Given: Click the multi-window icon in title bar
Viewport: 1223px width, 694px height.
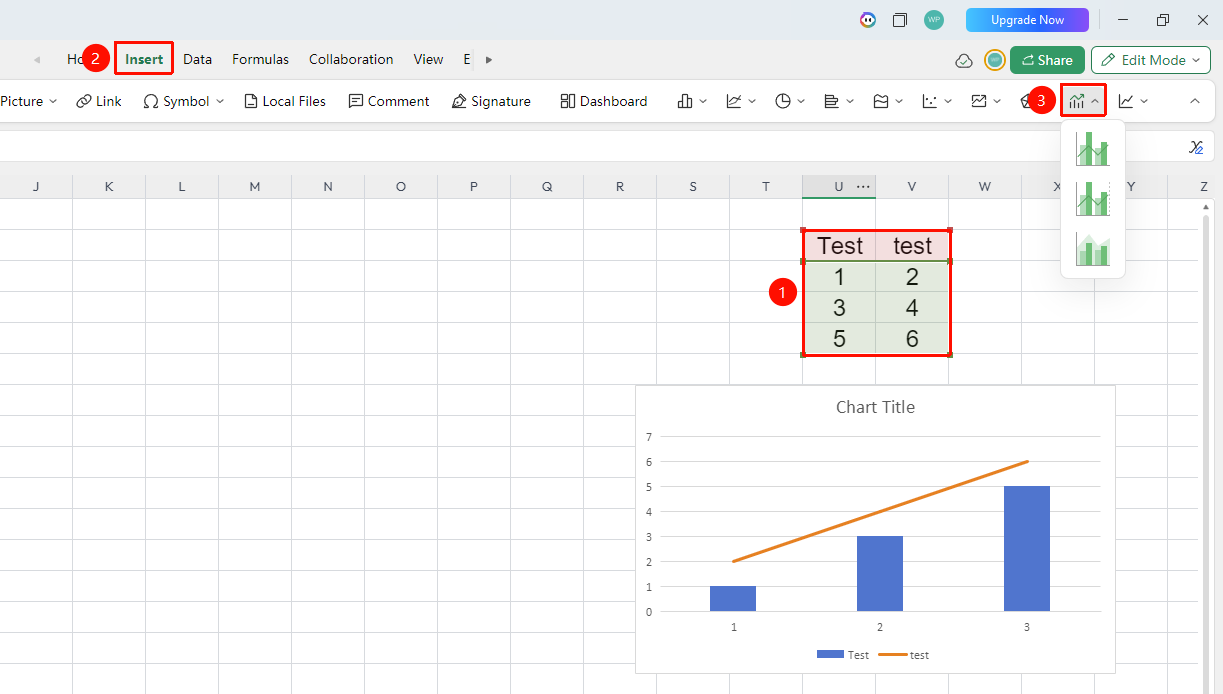Looking at the screenshot, I should [x=900, y=20].
